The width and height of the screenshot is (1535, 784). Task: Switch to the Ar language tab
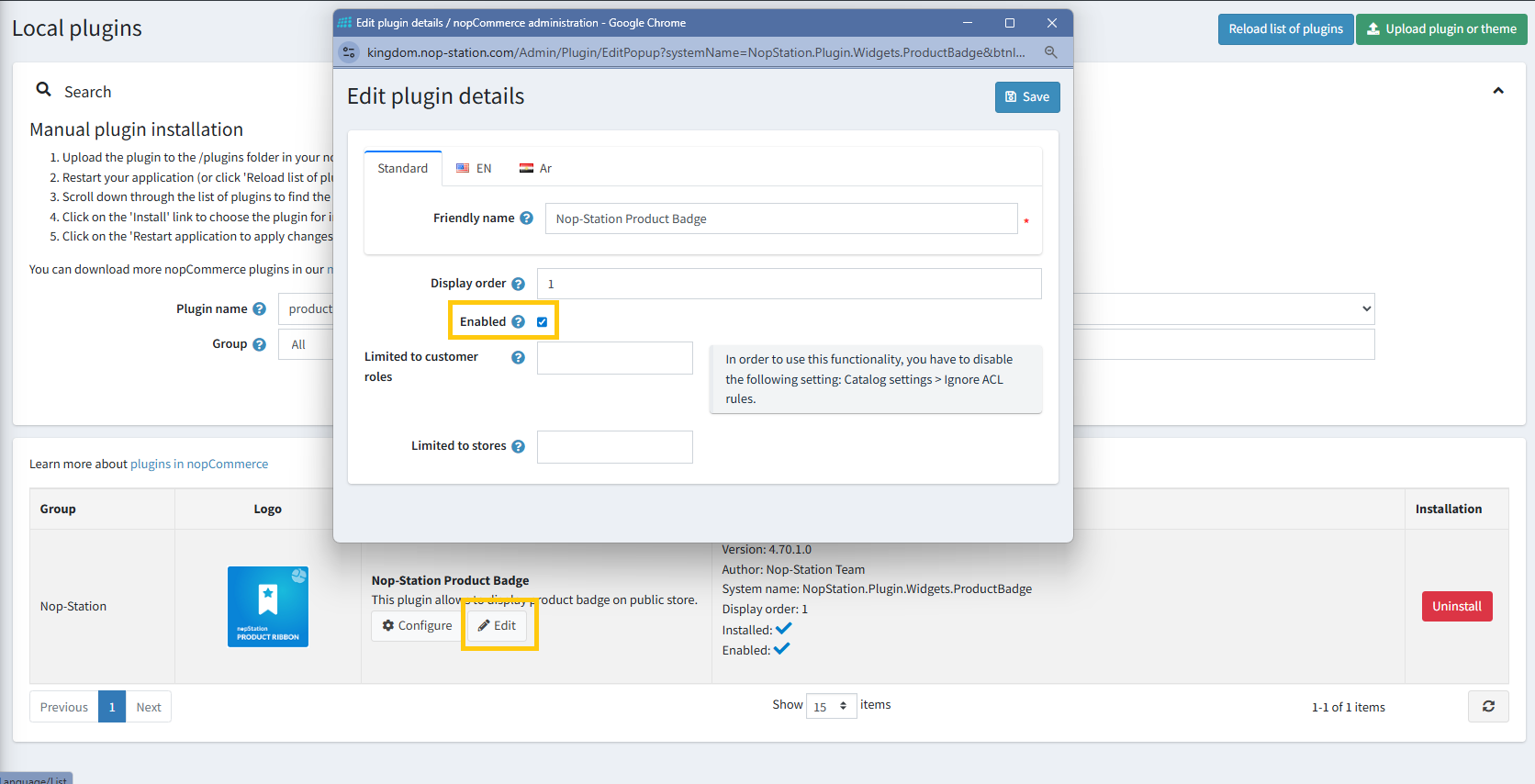tap(535, 168)
